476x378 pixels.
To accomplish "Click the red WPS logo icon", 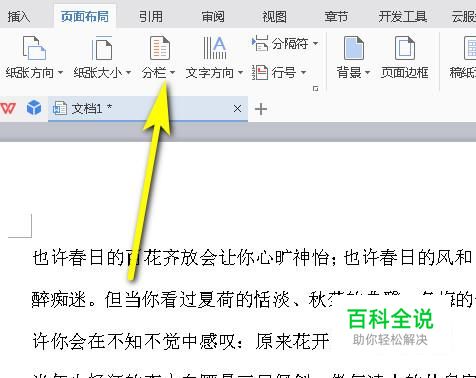I will click(8, 108).
